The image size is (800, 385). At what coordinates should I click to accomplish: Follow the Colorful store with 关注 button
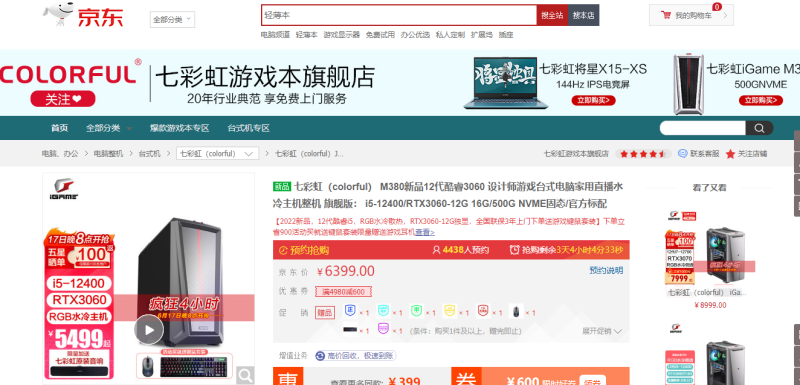63,99
